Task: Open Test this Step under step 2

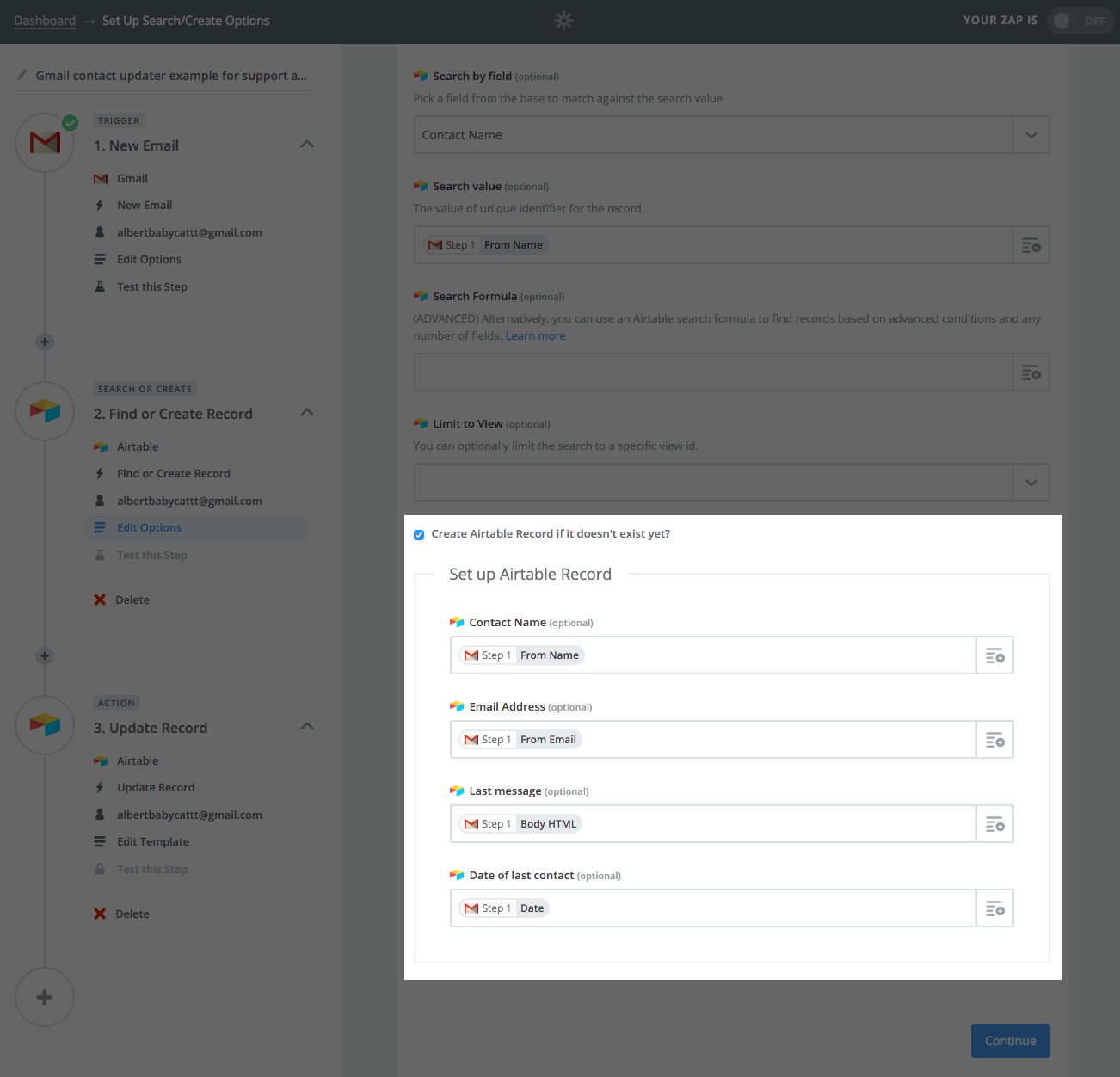Action: pyautogui.click(x=152, y=555)
